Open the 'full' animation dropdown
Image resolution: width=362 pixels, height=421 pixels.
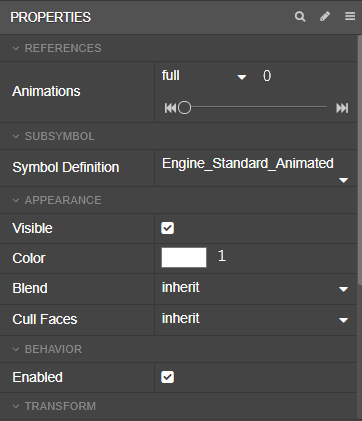point(204,76)
